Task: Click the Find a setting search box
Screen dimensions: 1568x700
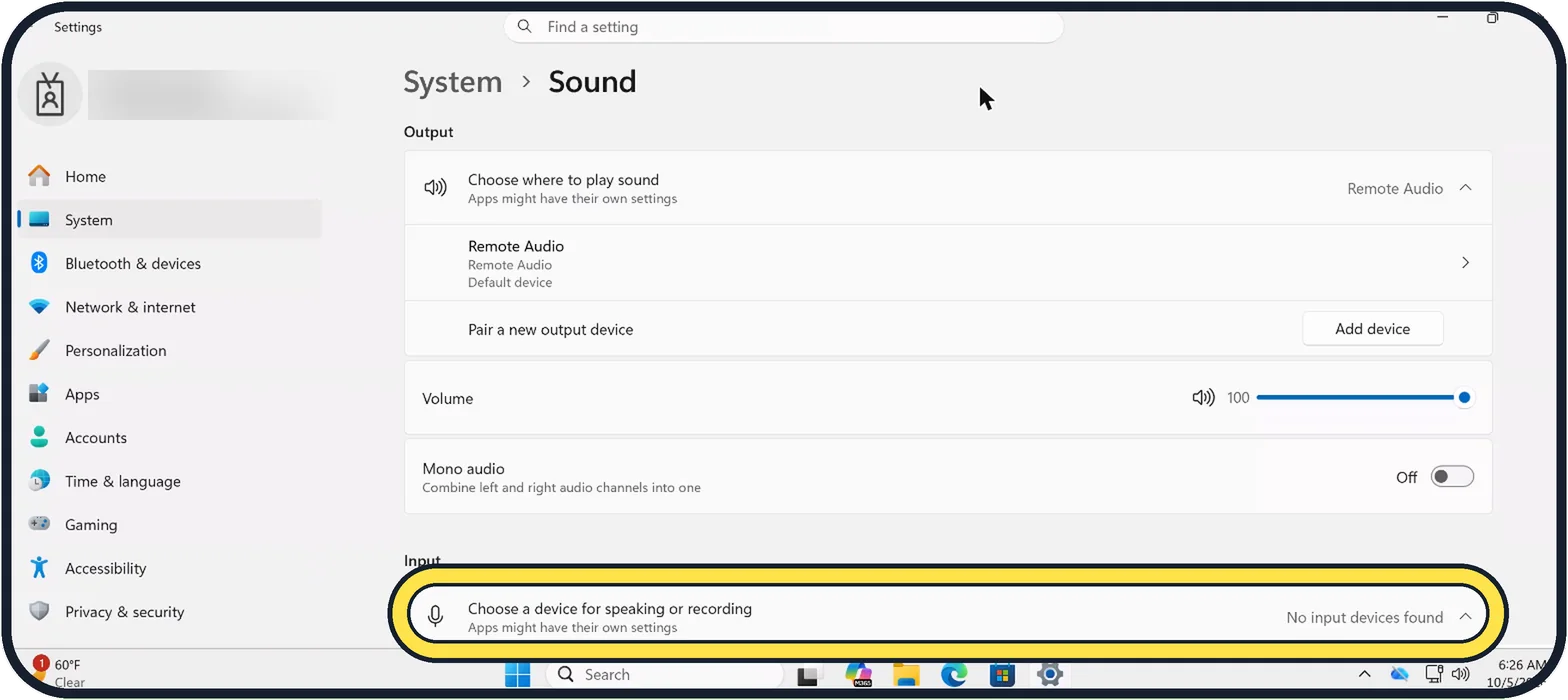Action: (783, 27)
